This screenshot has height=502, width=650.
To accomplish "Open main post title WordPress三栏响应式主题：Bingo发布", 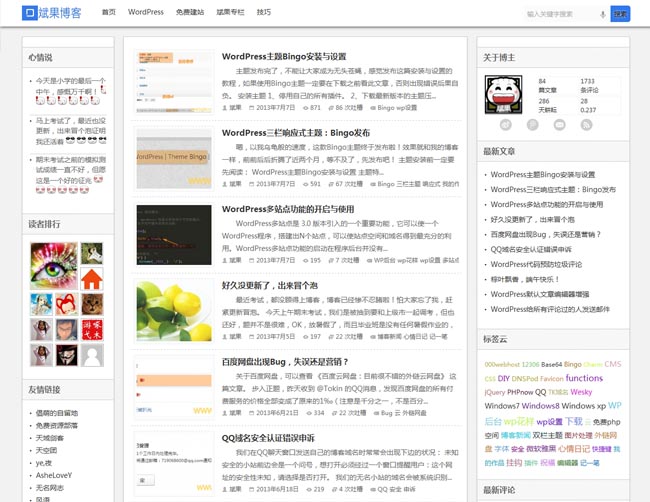I will point(296,133).
